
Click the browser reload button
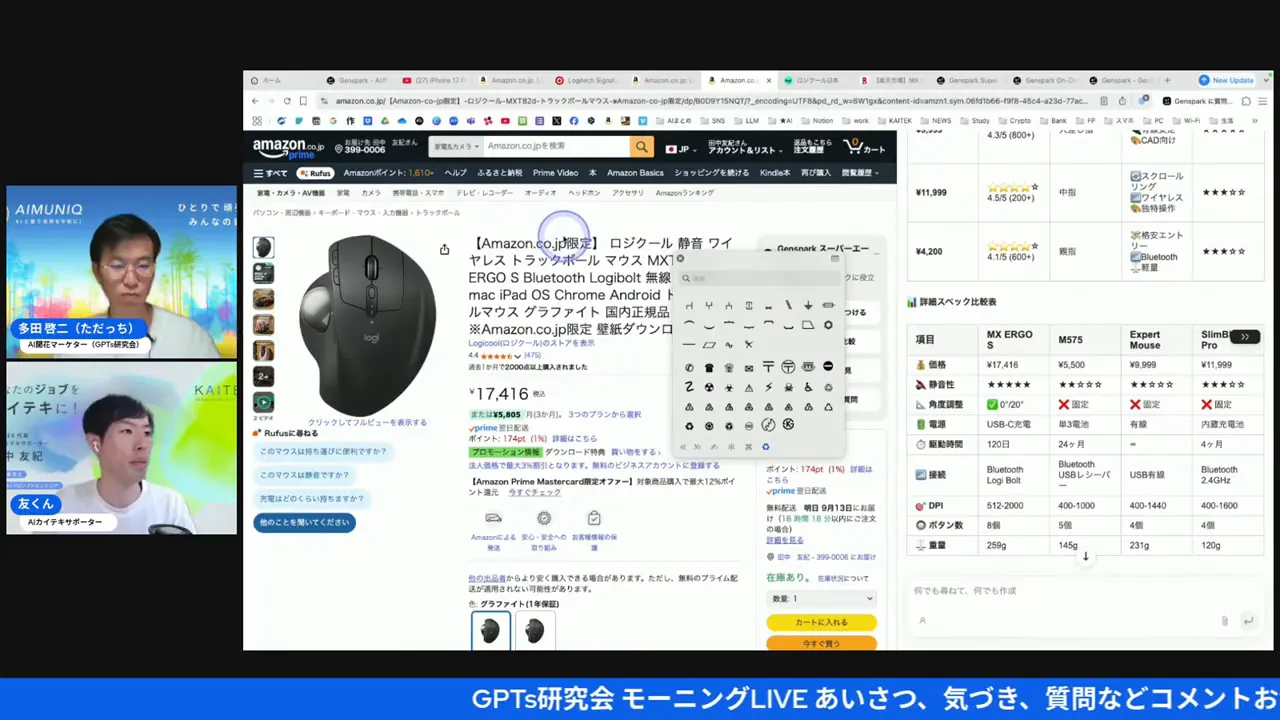click(287, 101)
